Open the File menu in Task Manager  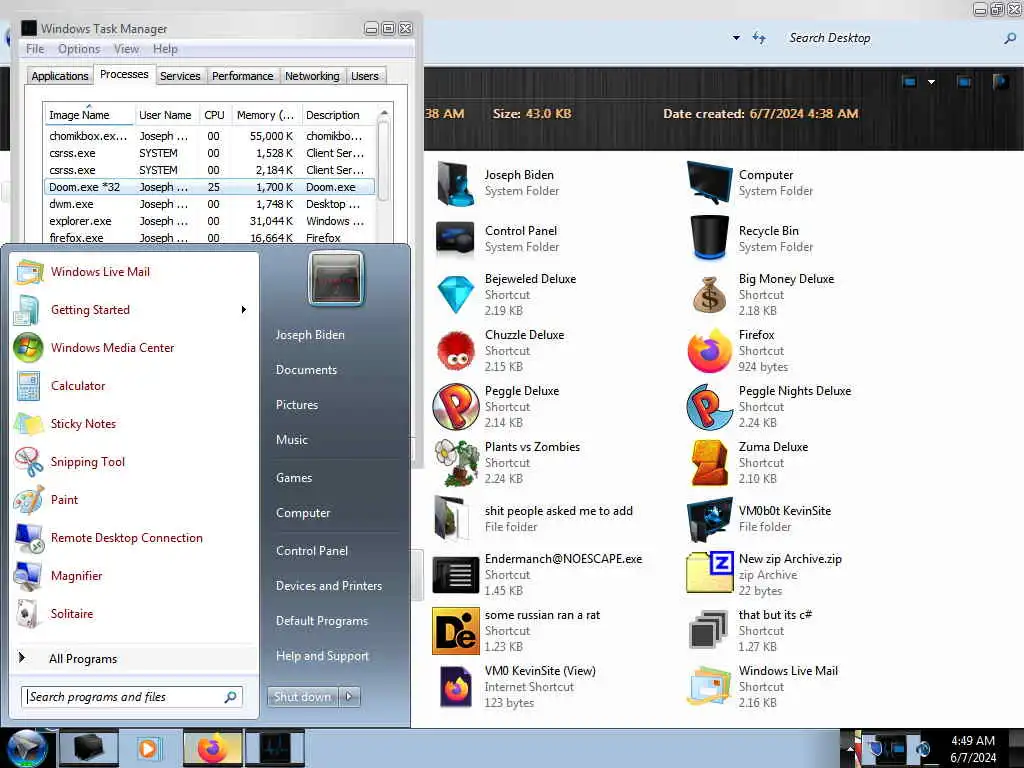click(35, 49)
